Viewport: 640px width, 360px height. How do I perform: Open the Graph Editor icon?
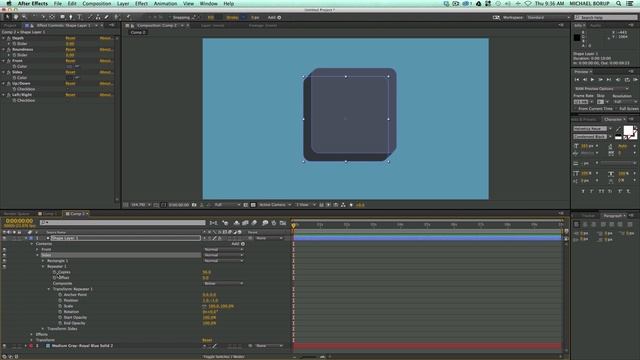pyautogui.click(x=283, y=223)
